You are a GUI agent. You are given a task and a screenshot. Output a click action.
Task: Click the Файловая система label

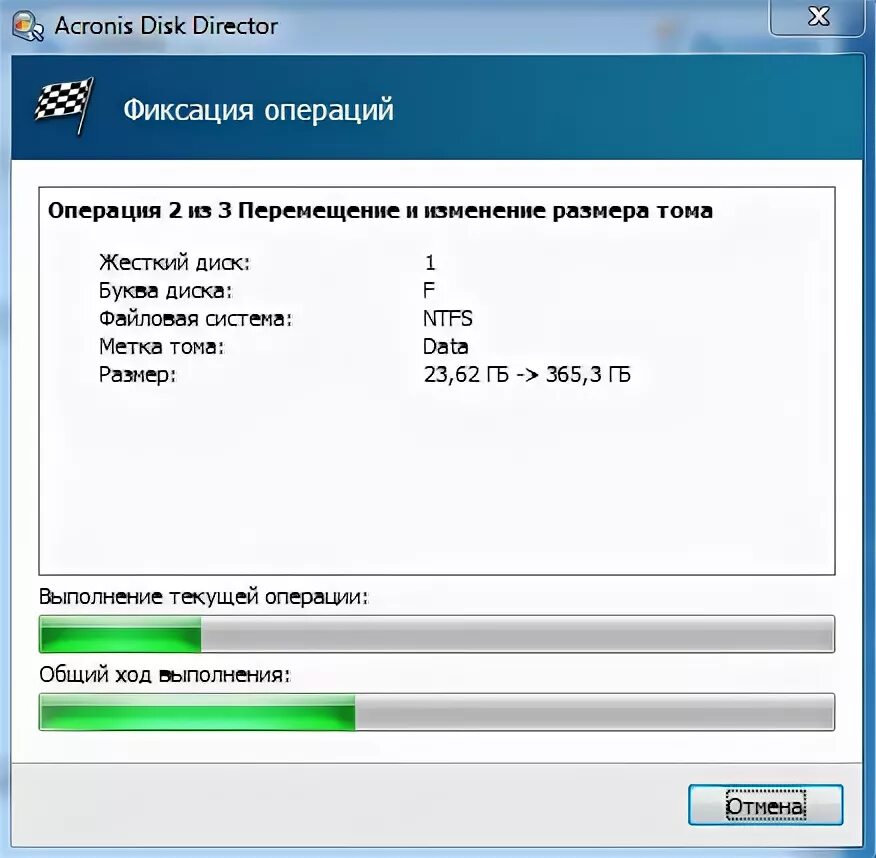pos(196,318)
